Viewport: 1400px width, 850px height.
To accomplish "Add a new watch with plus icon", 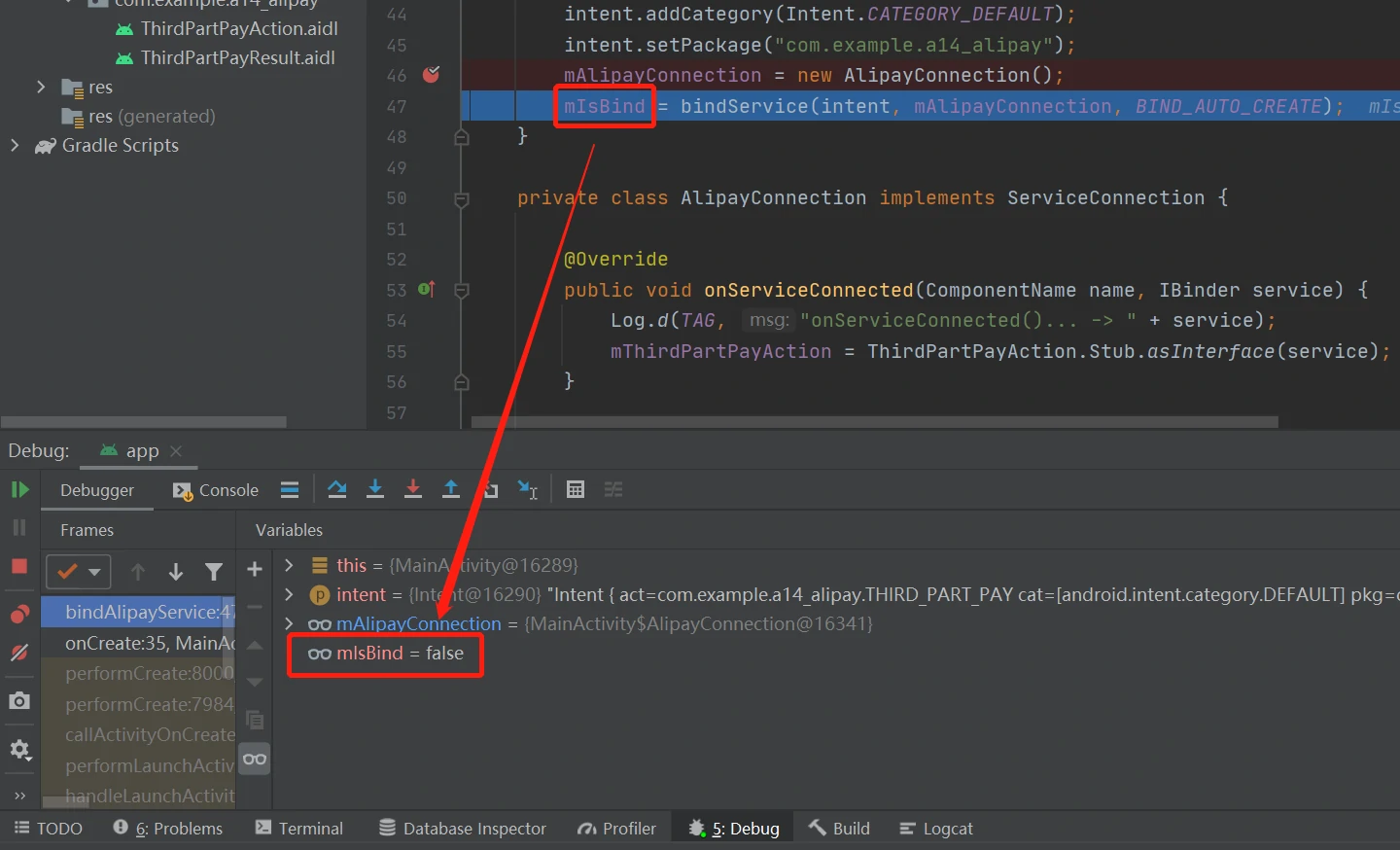I will tap(255, 570).
